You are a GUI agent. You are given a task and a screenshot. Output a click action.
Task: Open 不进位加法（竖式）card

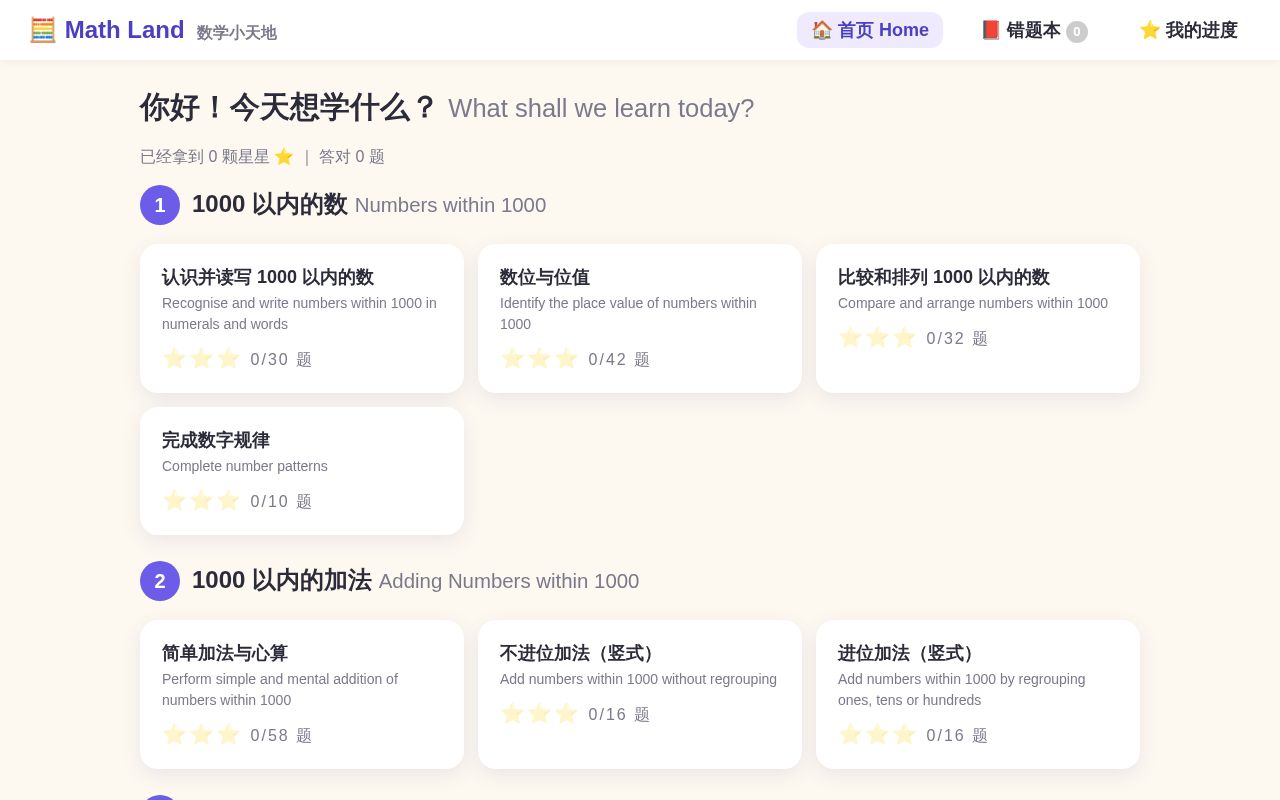click(640, 694)
